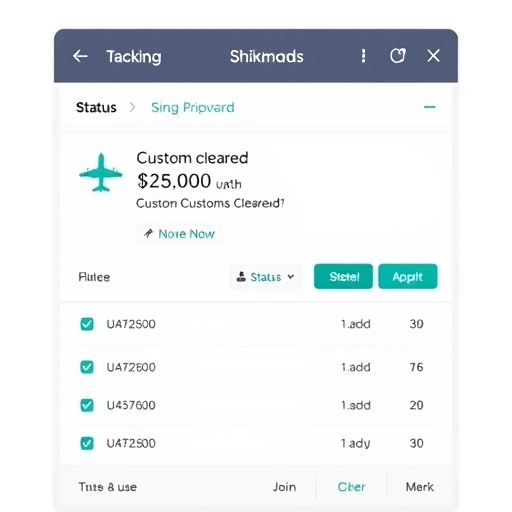The height and width of the screenshot is (512, 512).
Task: Collapse the status section with the minus icon
Action: point(429,107)
